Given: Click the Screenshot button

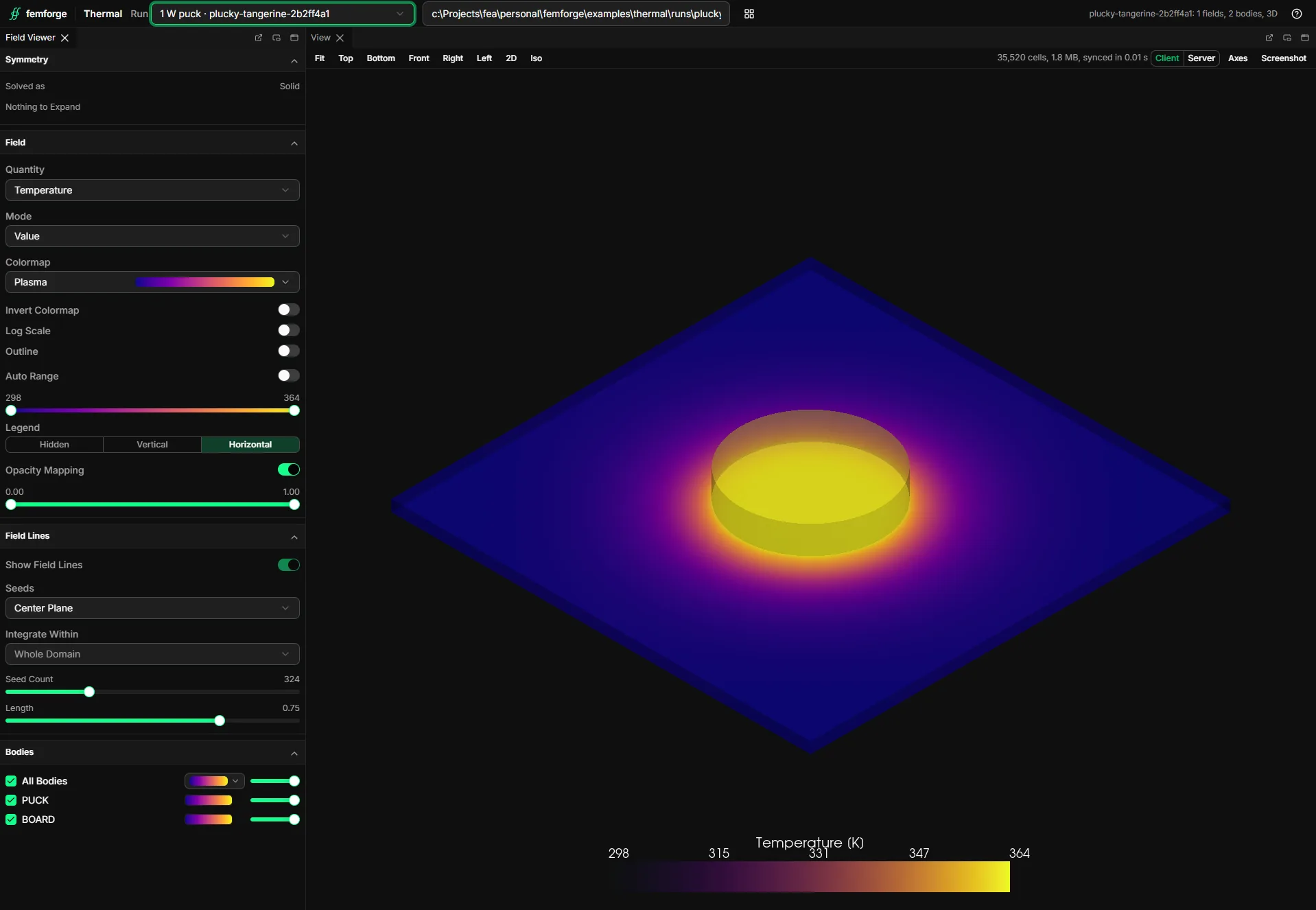Looking at the screenshot, I should point(1283,58).
